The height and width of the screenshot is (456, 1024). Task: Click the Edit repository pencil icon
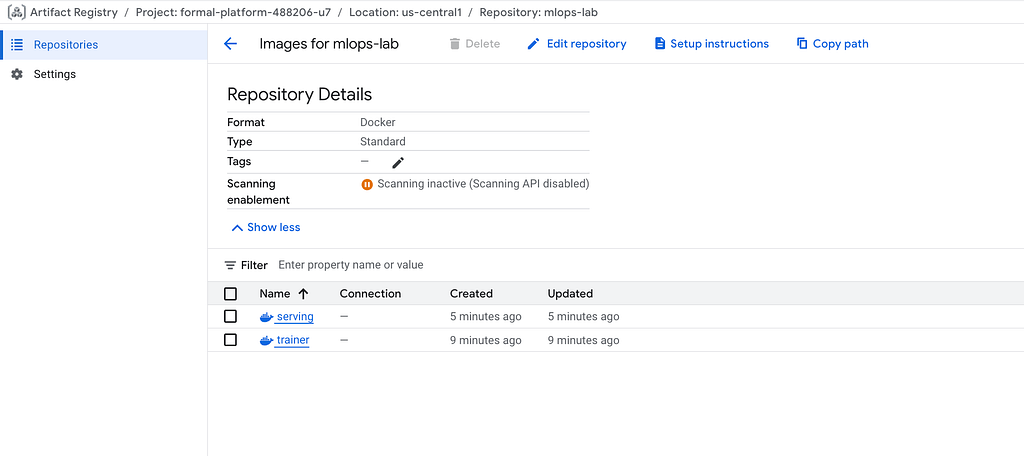coord(534,44)
